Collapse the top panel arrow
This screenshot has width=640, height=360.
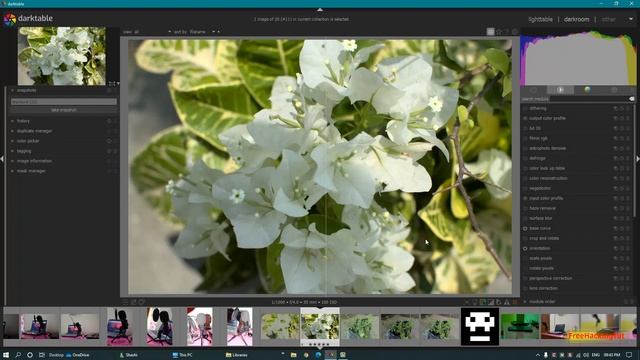pos(320,9)
